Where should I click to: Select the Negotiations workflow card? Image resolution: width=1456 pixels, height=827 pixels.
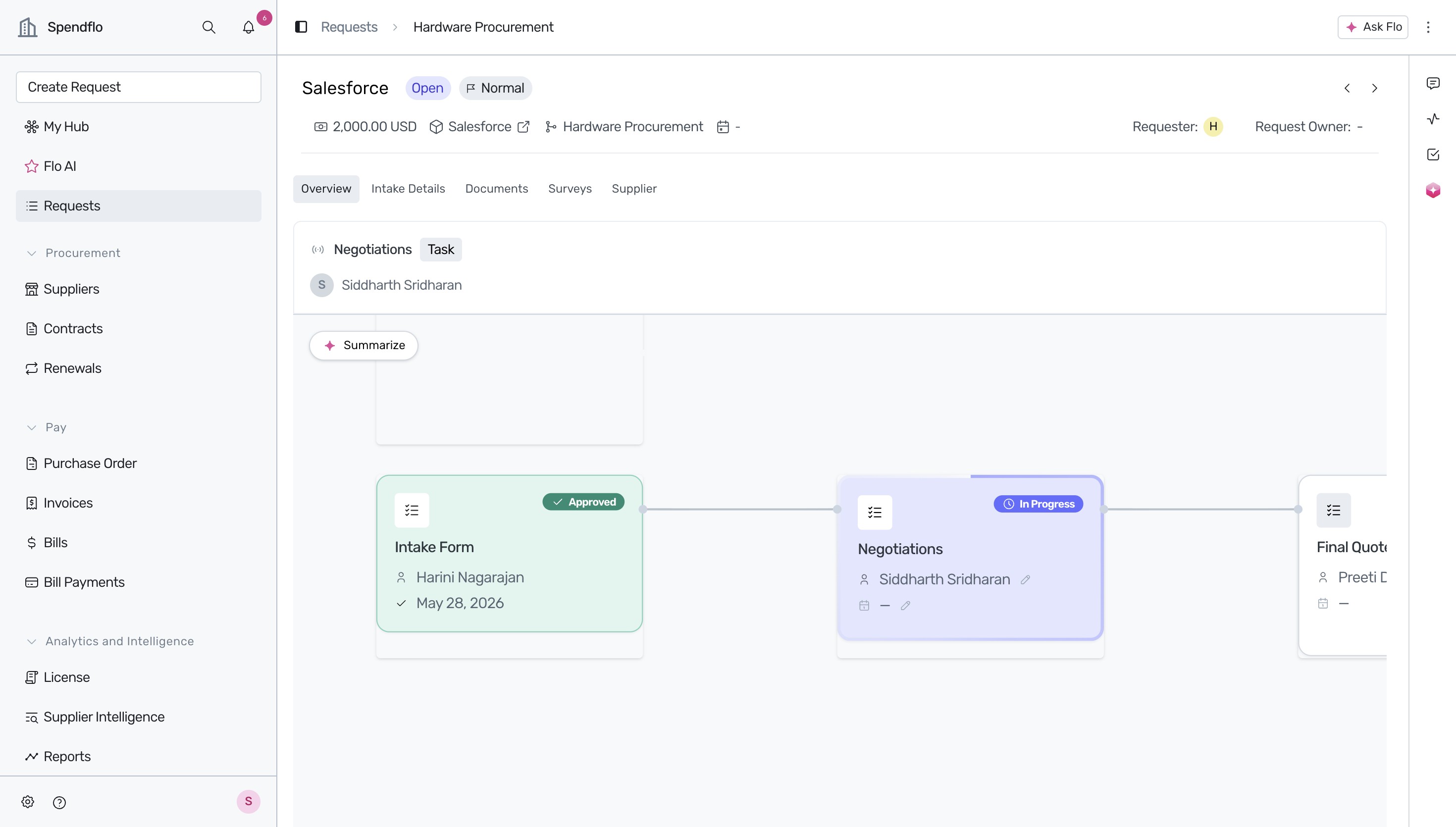point(970,558)
